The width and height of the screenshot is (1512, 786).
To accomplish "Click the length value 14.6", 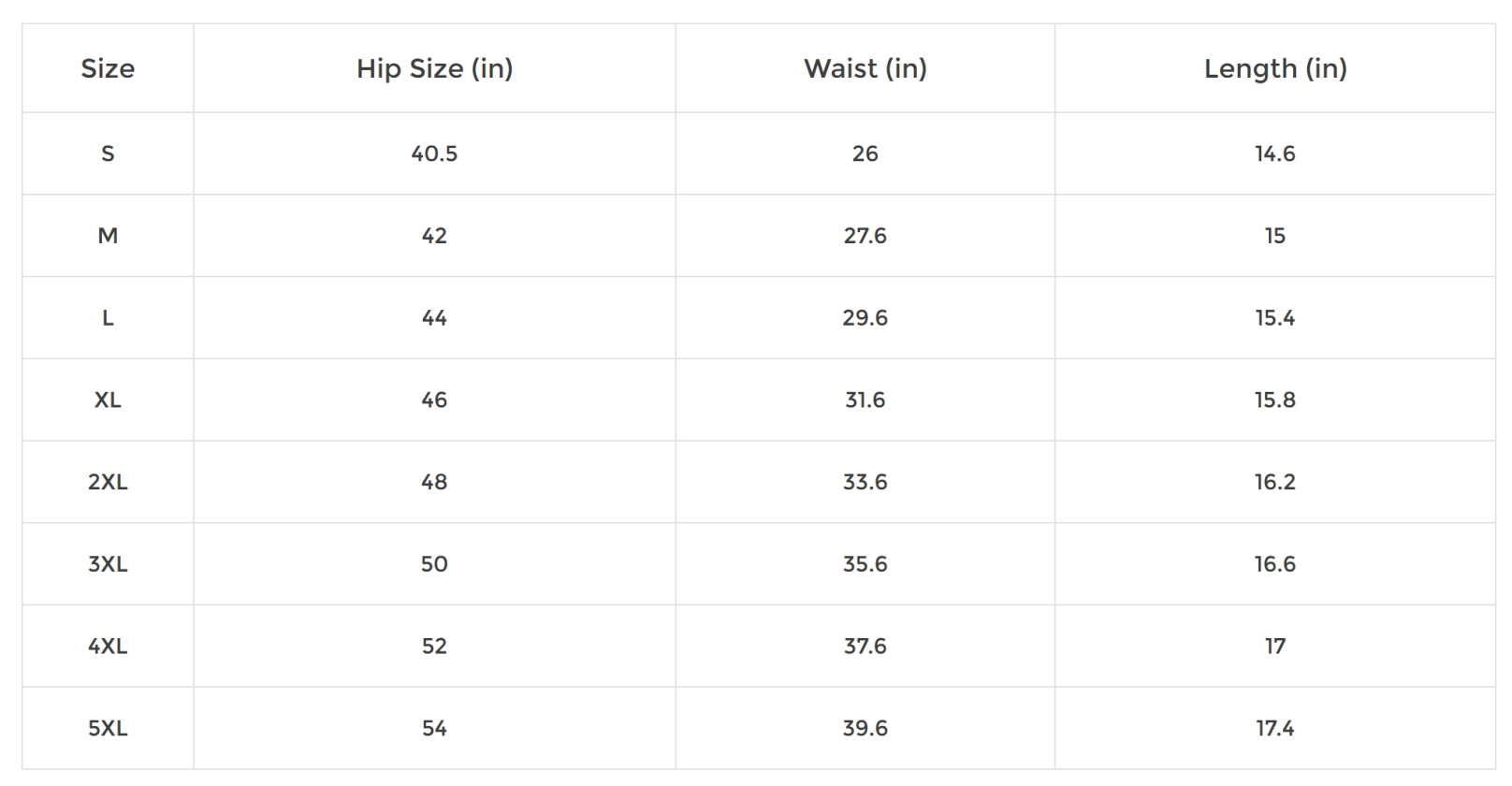I will click(1274, 153).
